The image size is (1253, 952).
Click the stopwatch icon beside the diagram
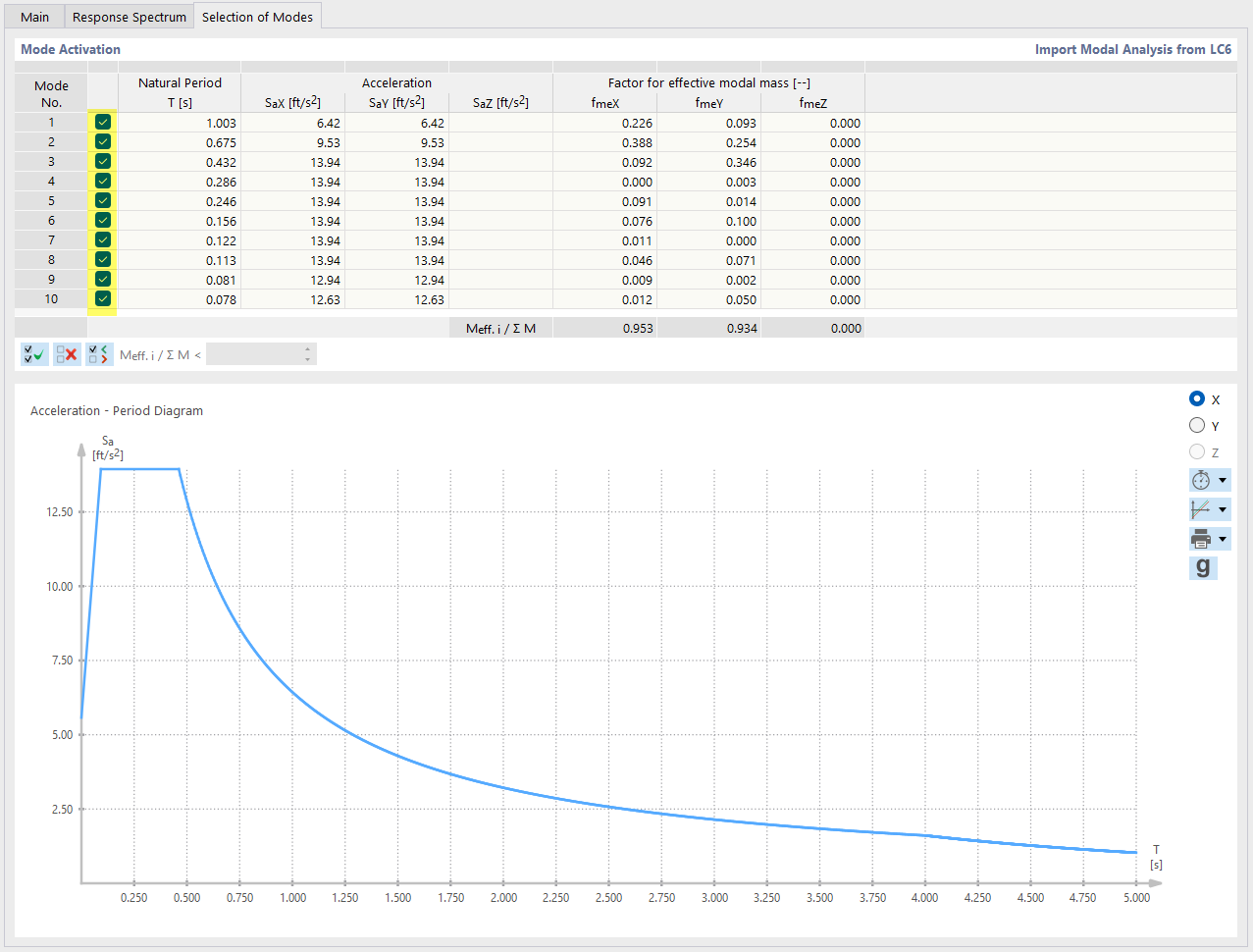pos(1201,480)
